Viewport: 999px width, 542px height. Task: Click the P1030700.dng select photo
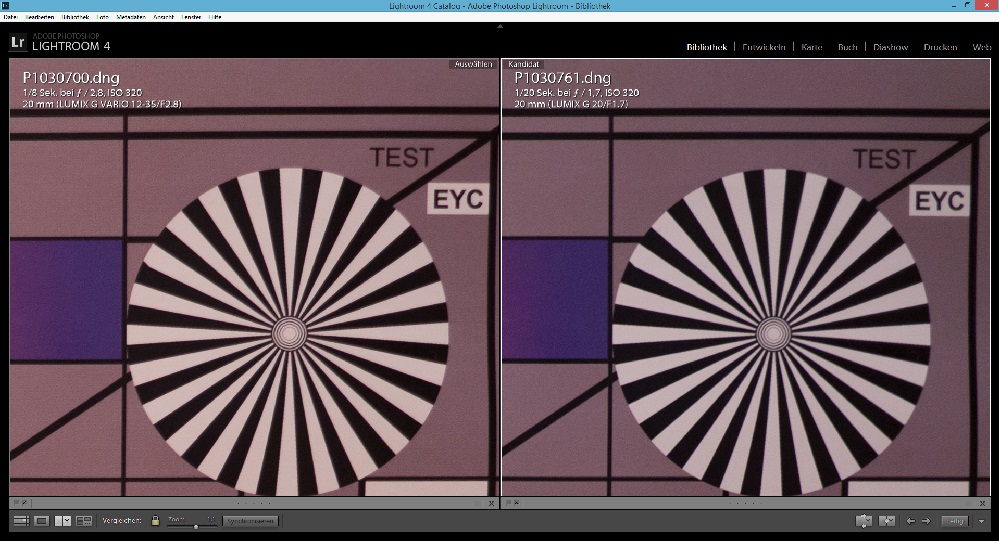[254, 277]
